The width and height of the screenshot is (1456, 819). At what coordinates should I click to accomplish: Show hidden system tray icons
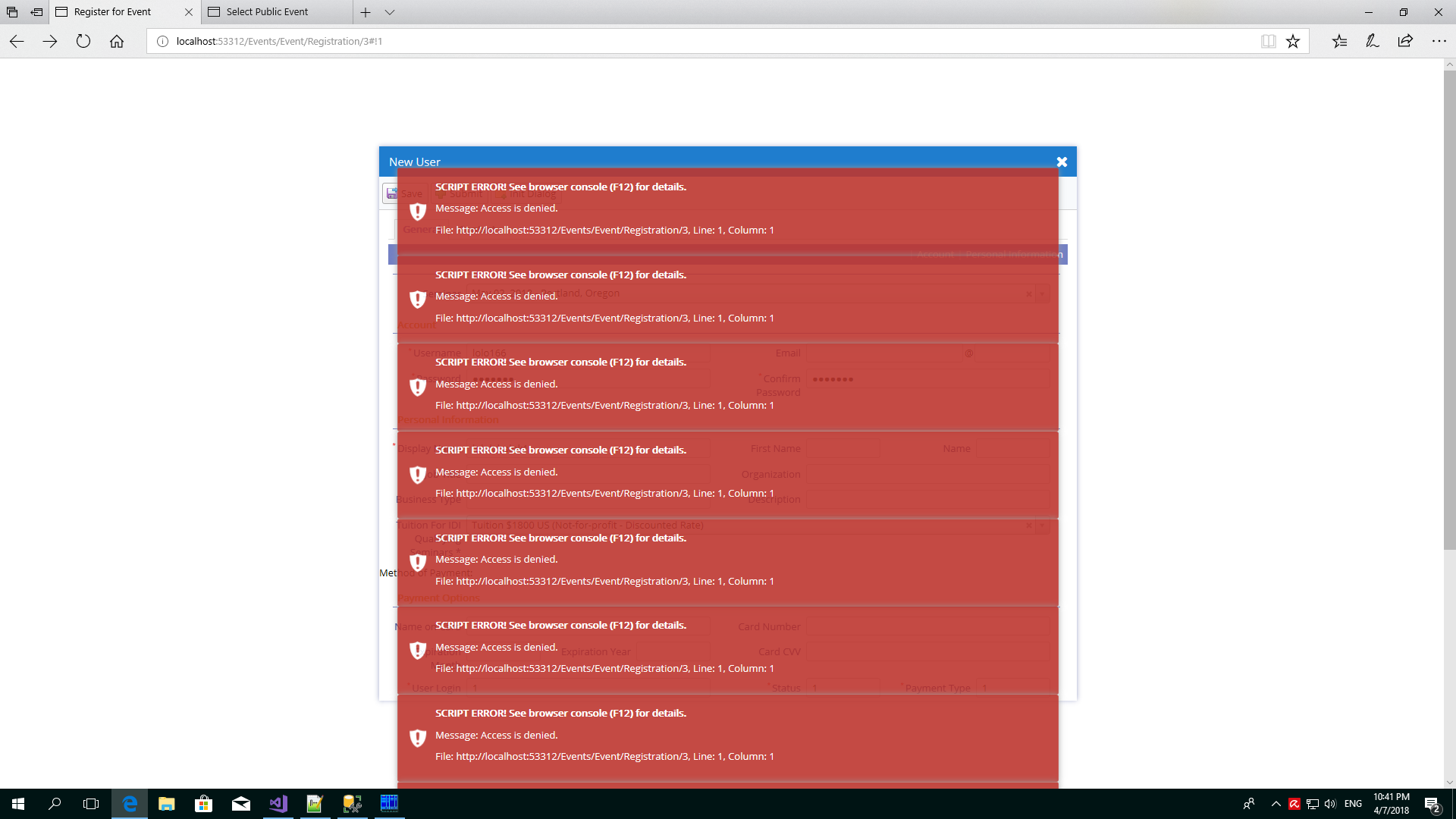click(x=1276, y=804)
